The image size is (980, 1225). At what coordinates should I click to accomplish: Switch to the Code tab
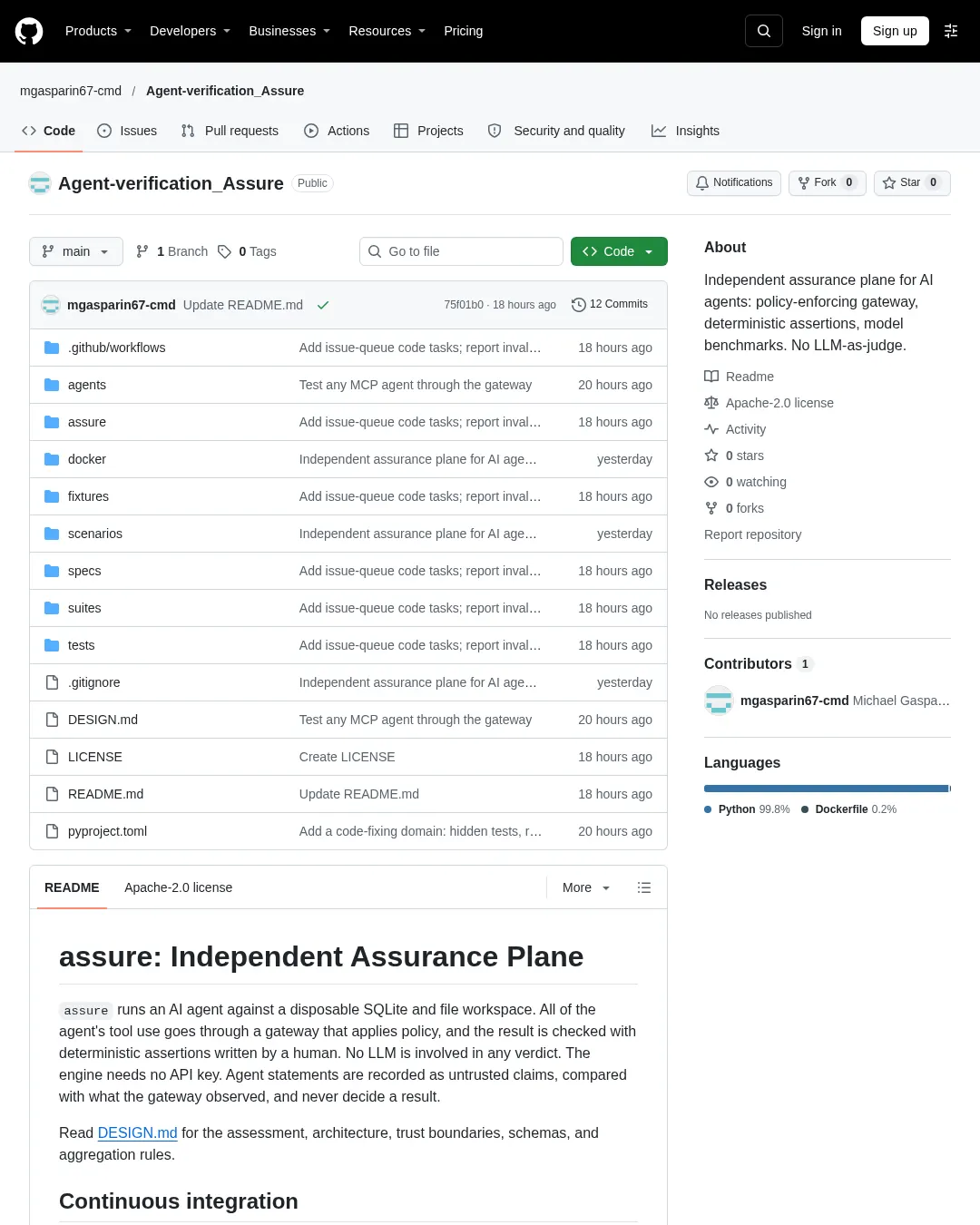point(49,131)
